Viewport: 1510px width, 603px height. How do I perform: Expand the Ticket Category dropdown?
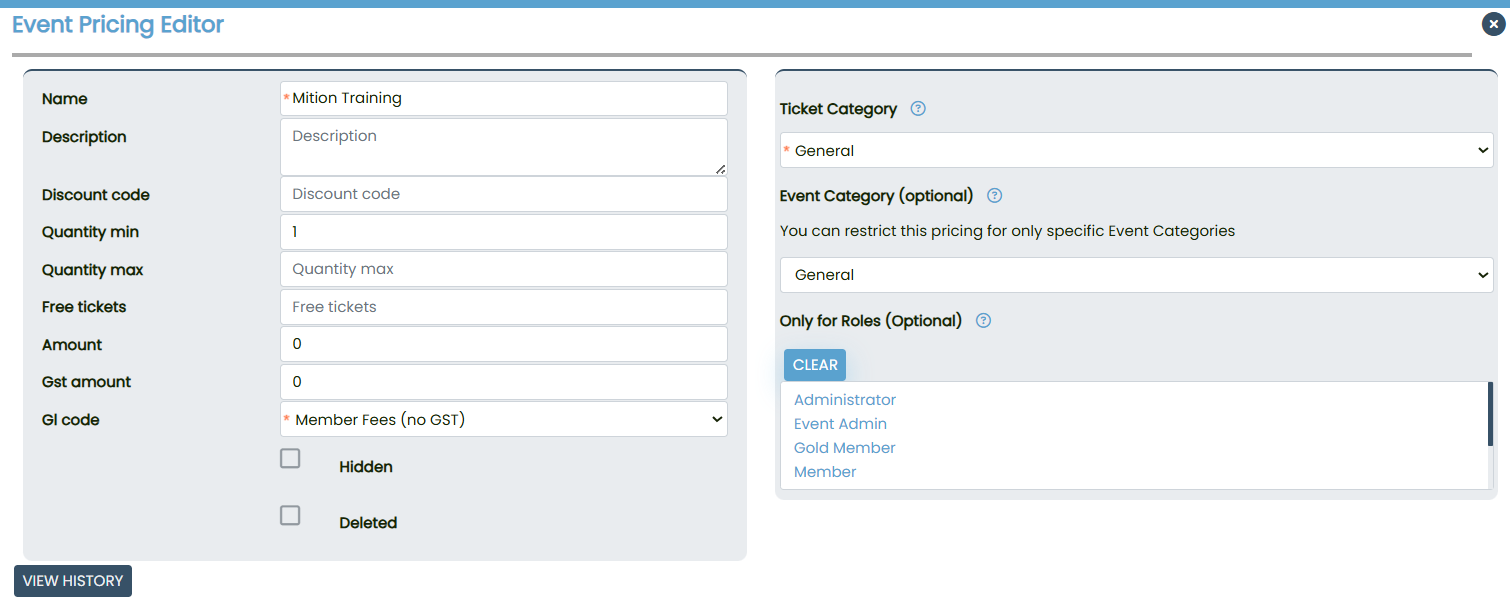(x=1136, y=151)
